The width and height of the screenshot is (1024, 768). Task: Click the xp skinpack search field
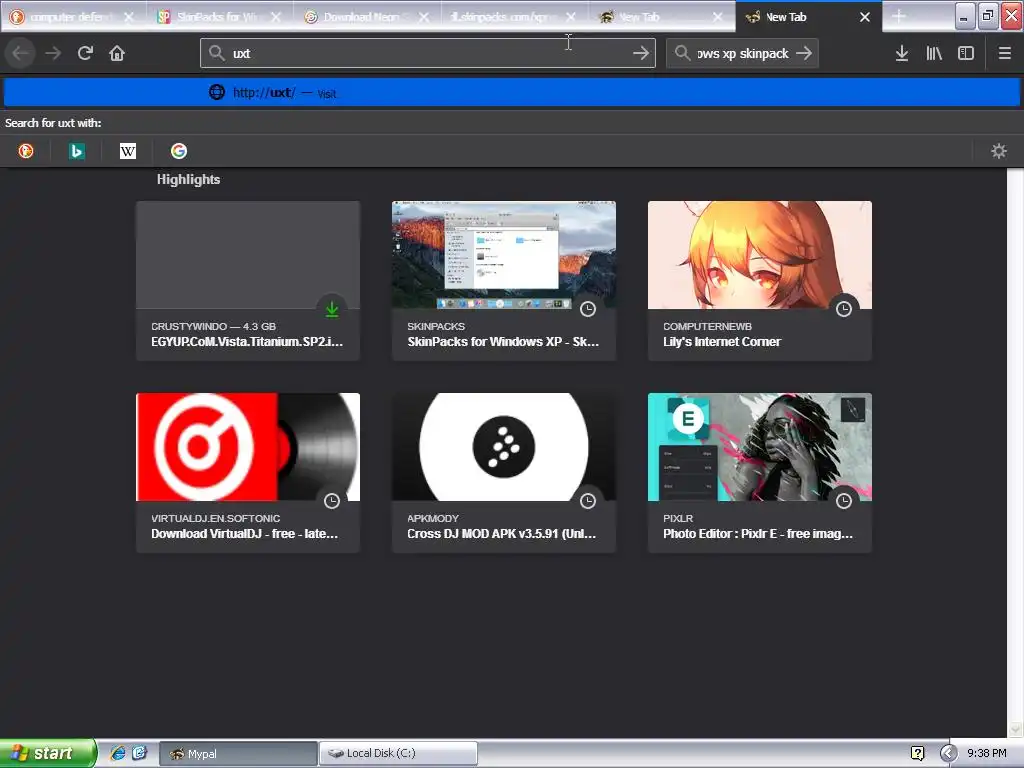pos(743,53)
